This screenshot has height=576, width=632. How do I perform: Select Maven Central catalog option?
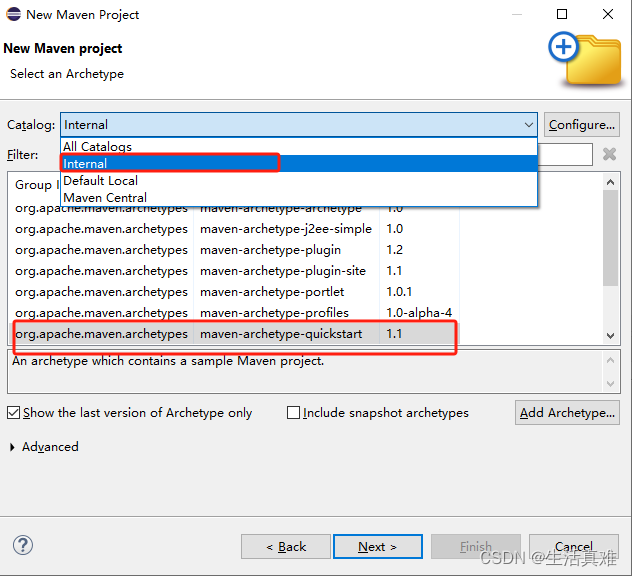pos(299,198)
